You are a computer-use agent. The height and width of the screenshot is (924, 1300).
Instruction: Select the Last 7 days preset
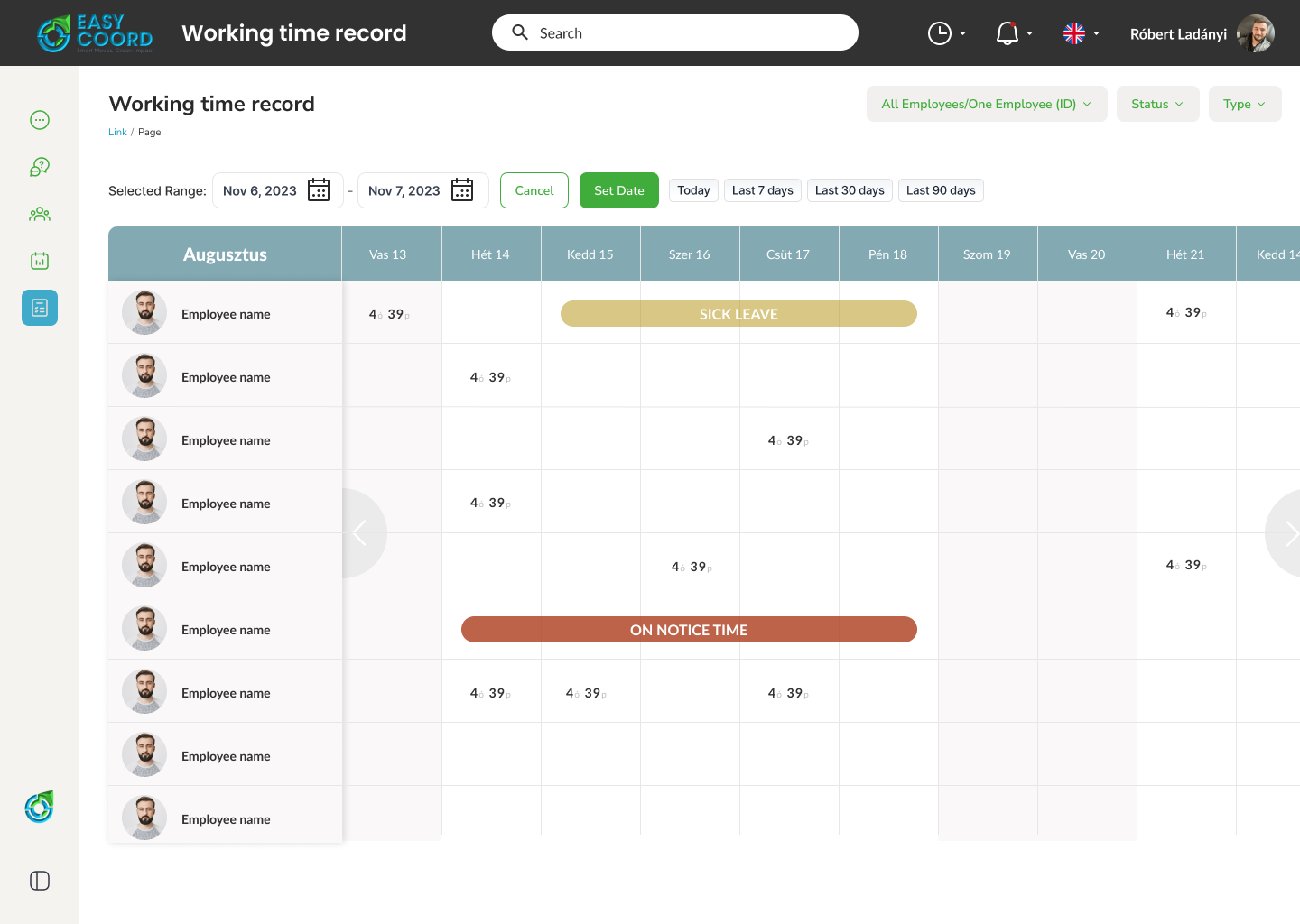[x=762, y=190]
